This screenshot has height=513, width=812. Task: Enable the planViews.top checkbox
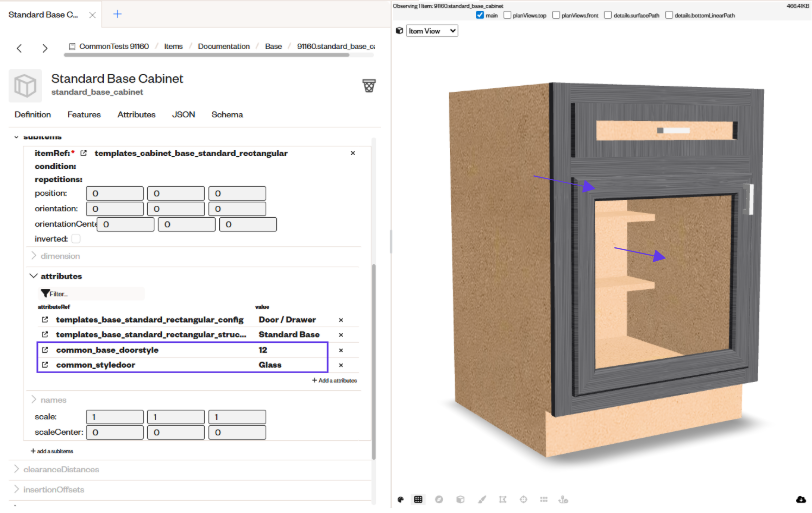(508, 15)
